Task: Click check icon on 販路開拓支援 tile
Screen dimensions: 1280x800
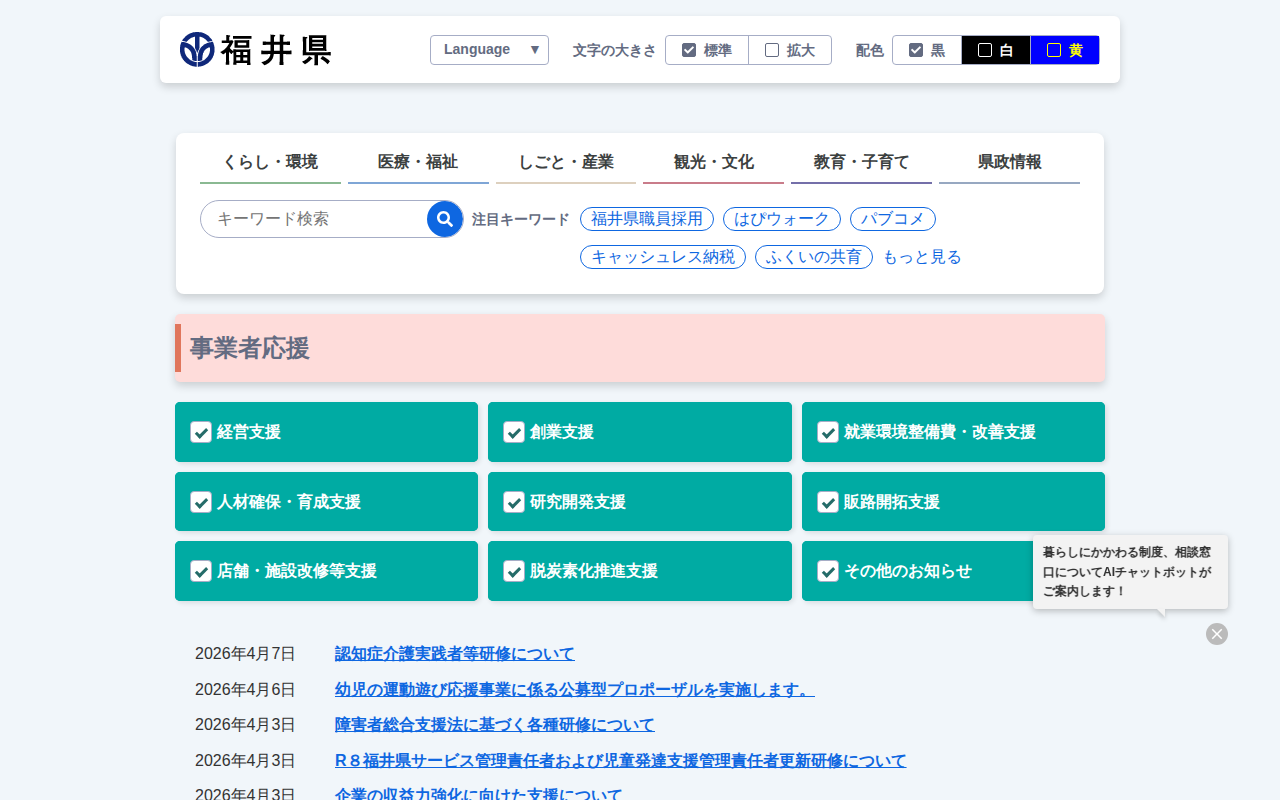Action: (x=828, y=502)
